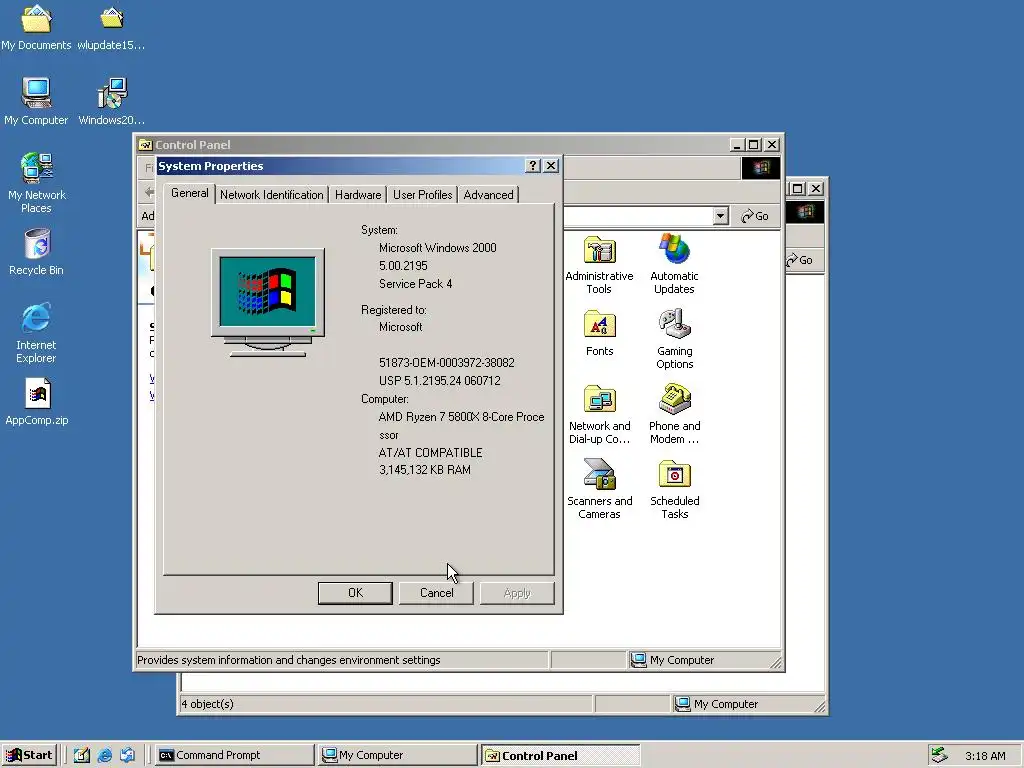Close the System Properties dialog
The width and height of the screenshot is (1024, 768).
pyautogui.click(x=551, y=166)
